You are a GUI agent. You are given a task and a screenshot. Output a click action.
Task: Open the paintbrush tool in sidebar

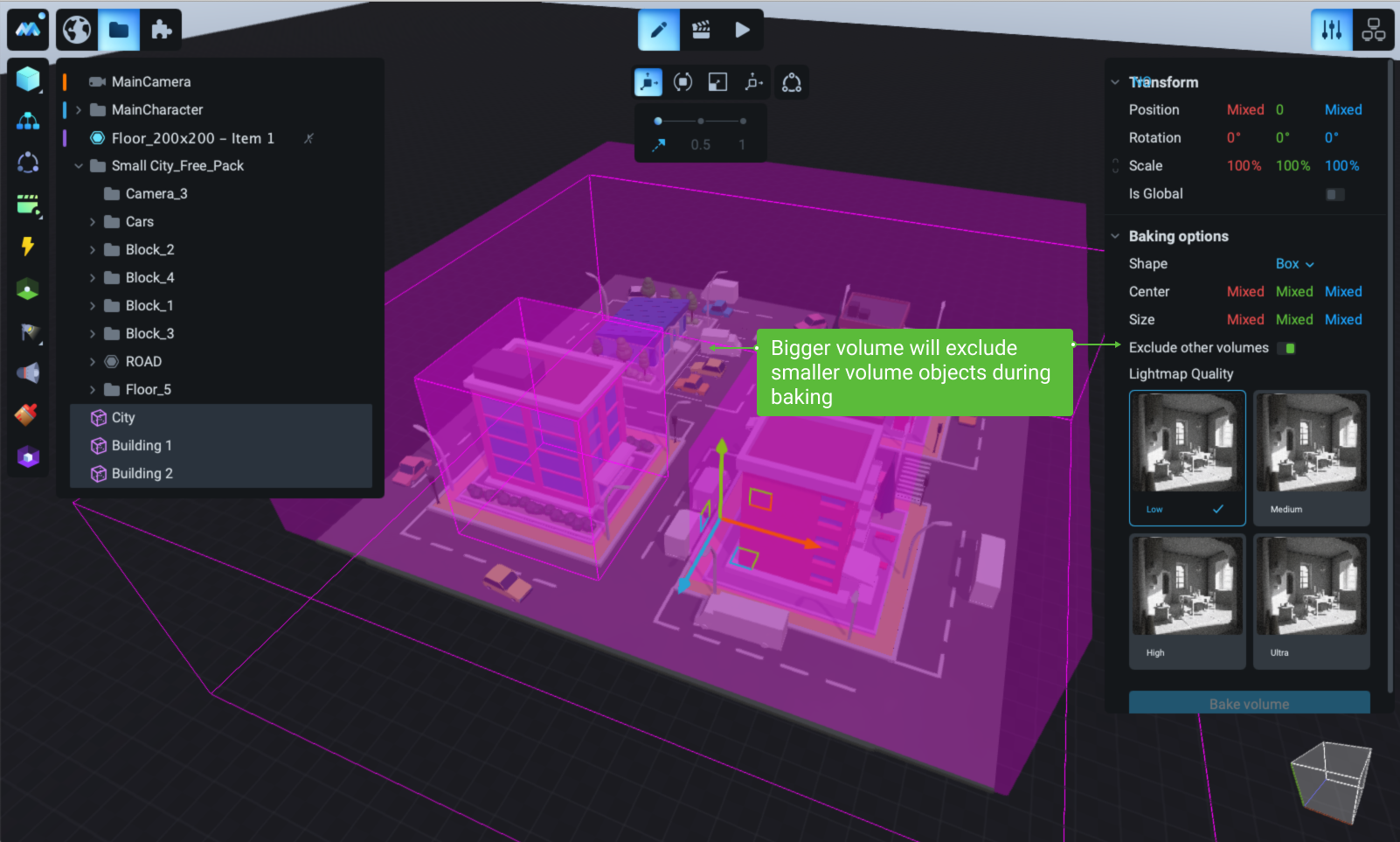click(28, 414)
